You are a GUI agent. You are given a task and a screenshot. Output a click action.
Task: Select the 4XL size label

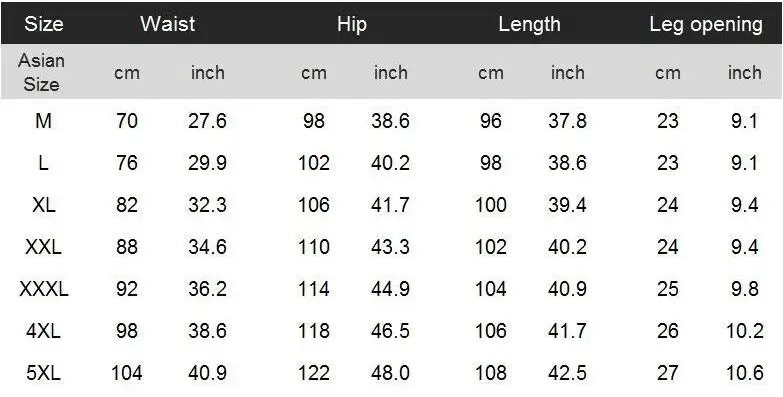click(43, 331)
